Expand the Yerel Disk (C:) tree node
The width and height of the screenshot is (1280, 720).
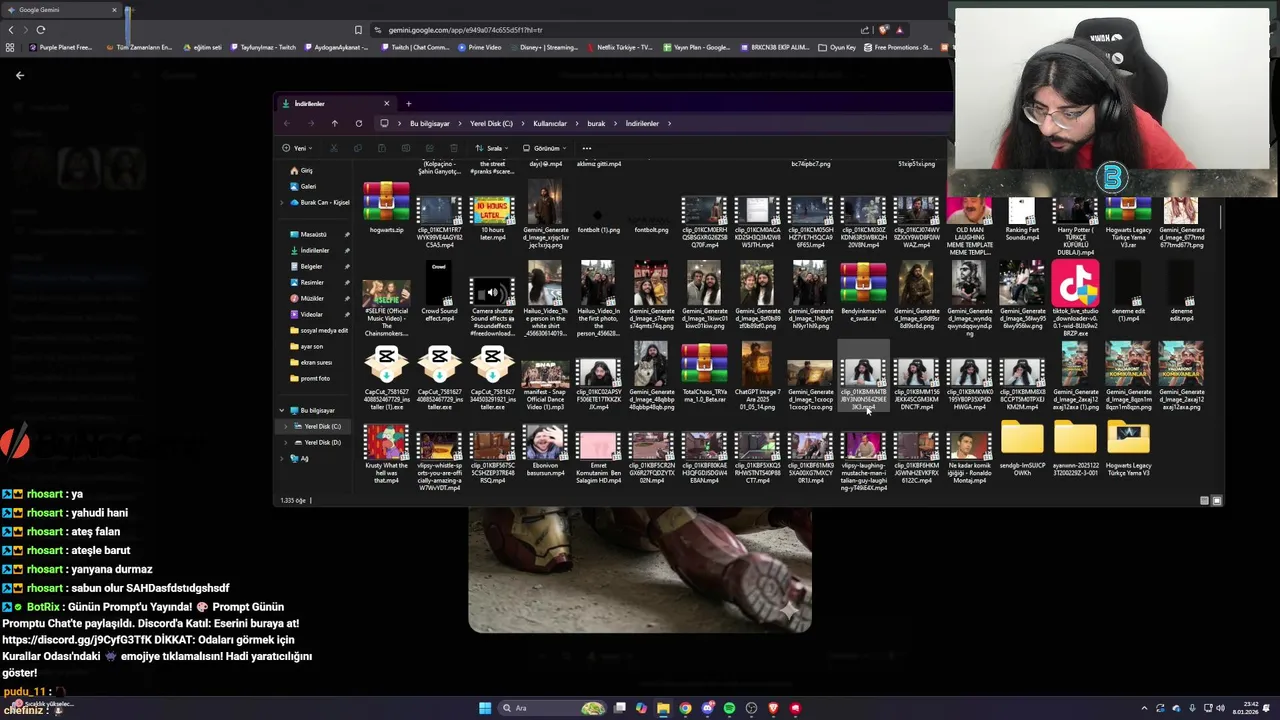(x=287, y=426)
